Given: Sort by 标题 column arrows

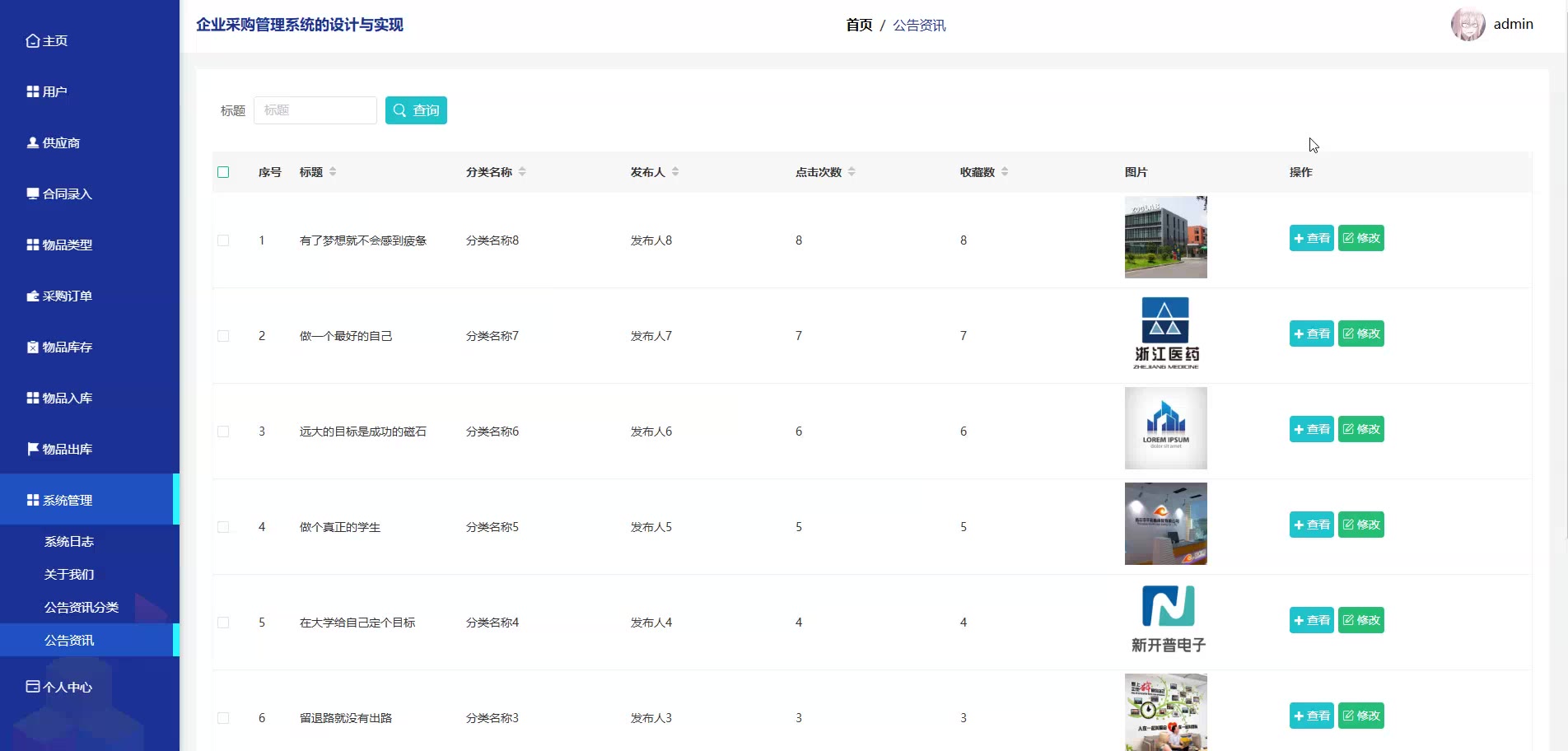Looking at the screenshot, I should pyautogui.click(x=333, y=172).
